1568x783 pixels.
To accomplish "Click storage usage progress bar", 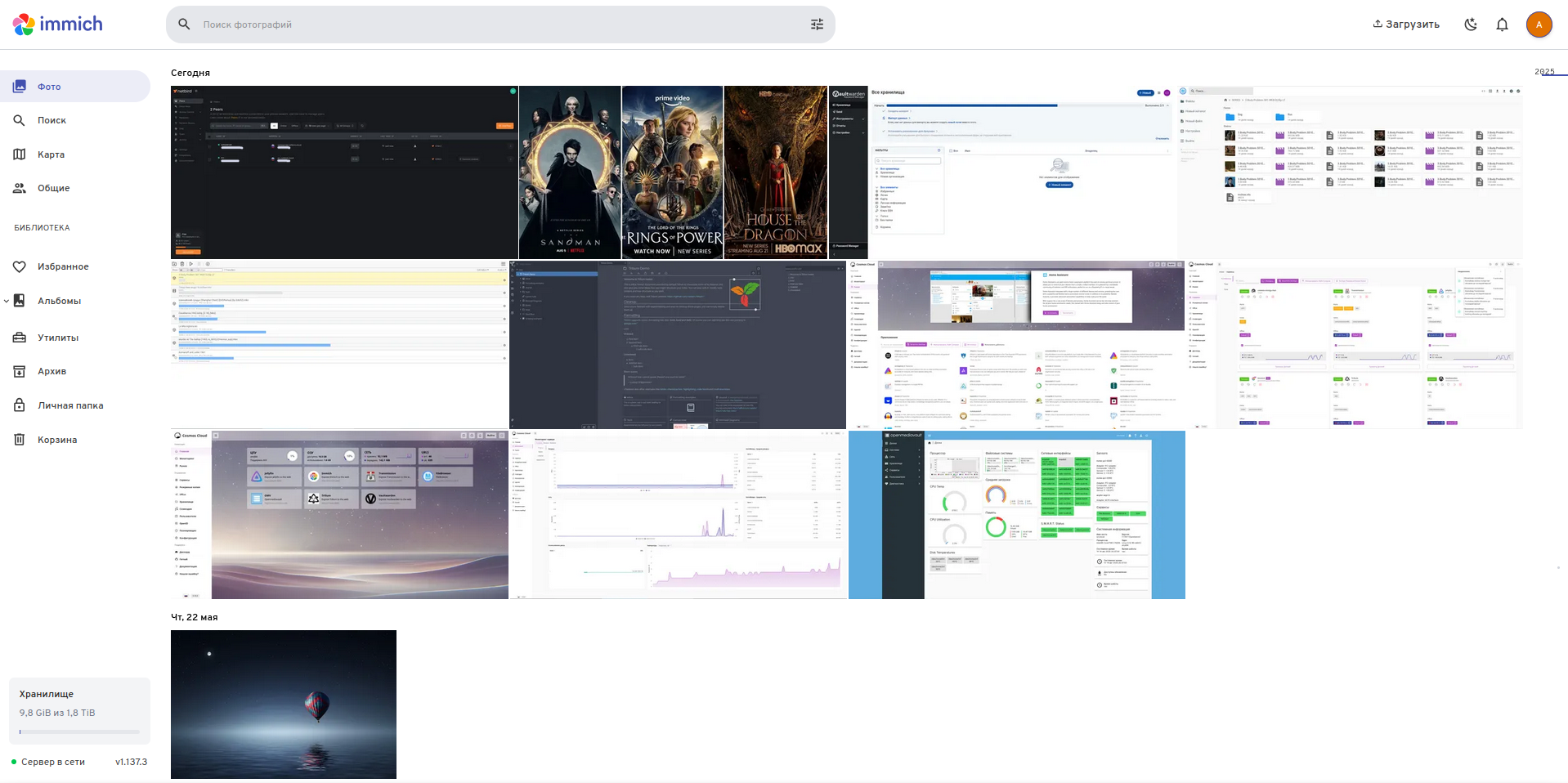I will pos(79,732).
